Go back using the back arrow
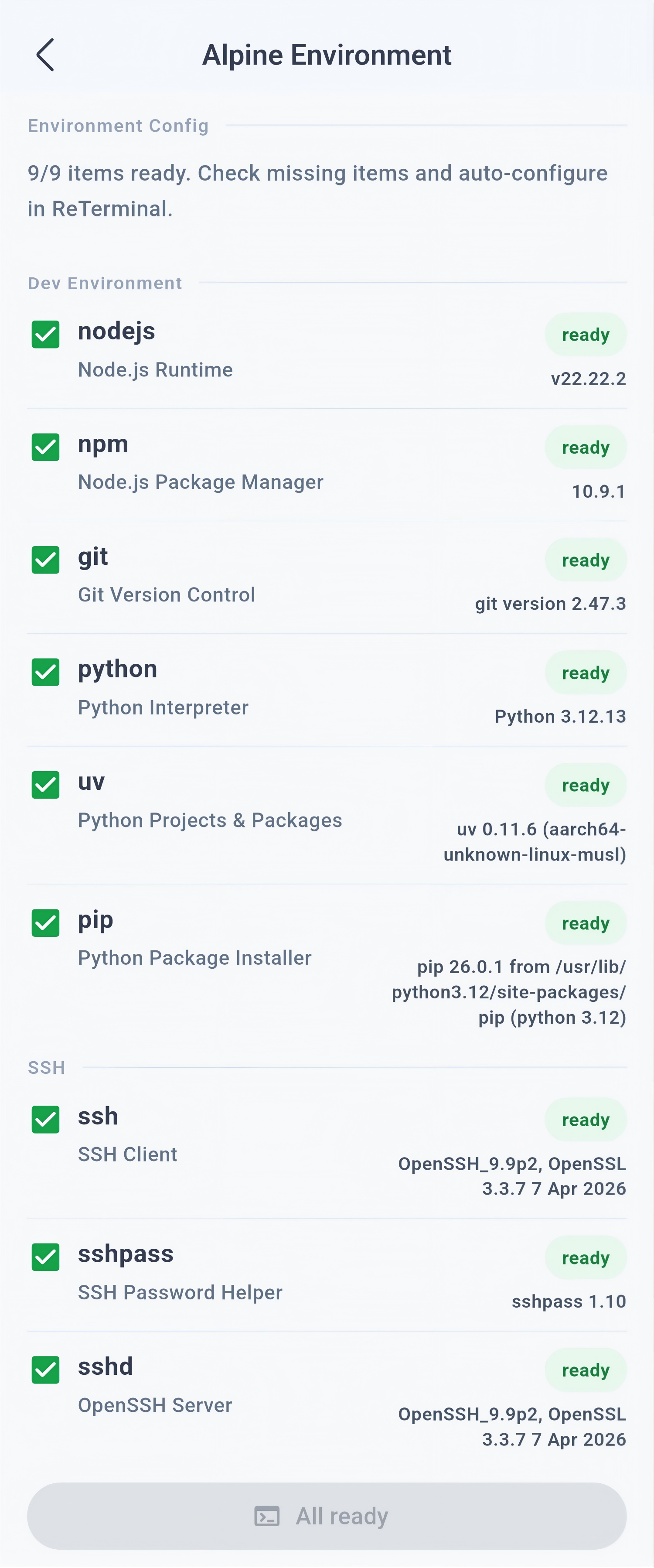This screenshot has height=1568, width=654. [x=45, y=55]
